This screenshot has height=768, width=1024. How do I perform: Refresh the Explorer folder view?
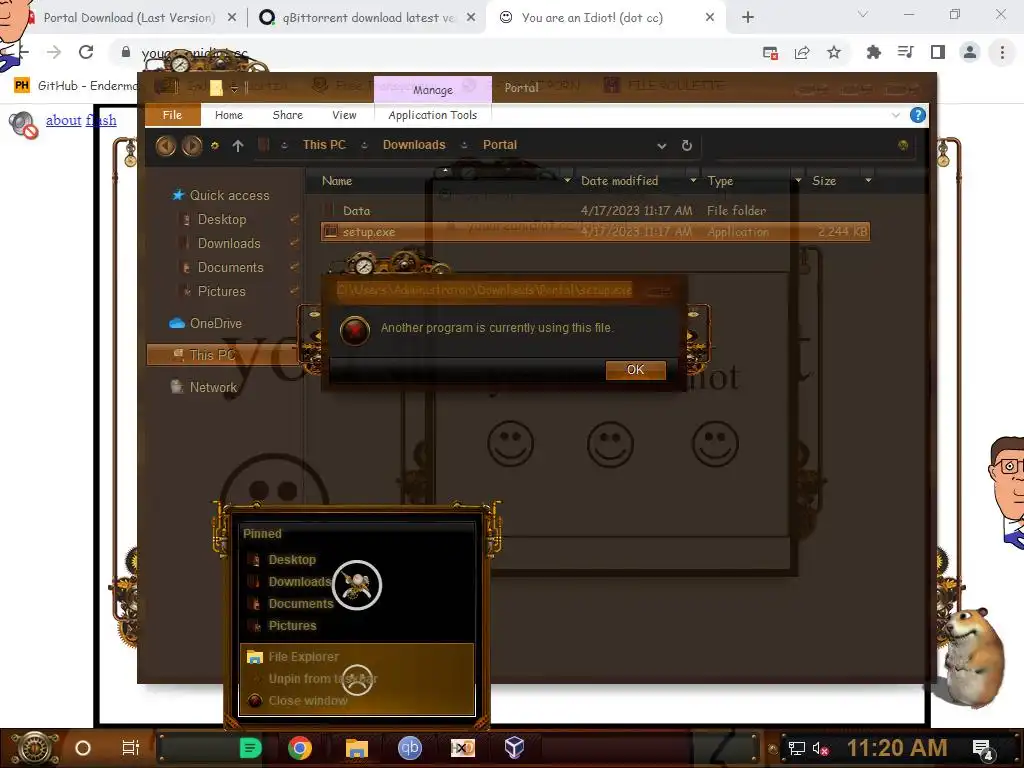686,146
